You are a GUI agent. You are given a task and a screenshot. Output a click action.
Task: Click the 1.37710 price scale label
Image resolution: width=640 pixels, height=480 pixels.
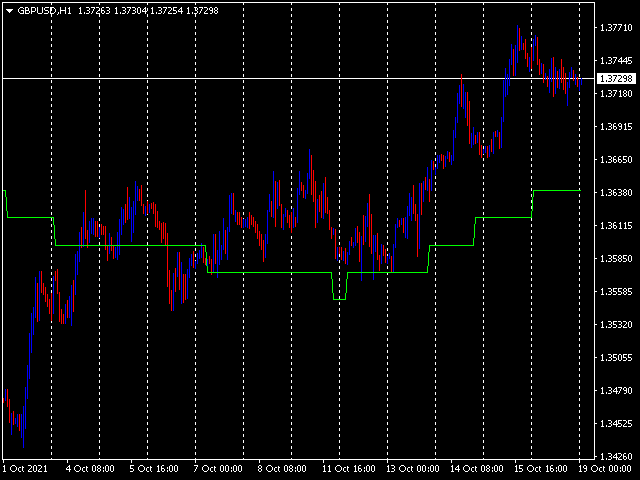(x=616, y=28)
